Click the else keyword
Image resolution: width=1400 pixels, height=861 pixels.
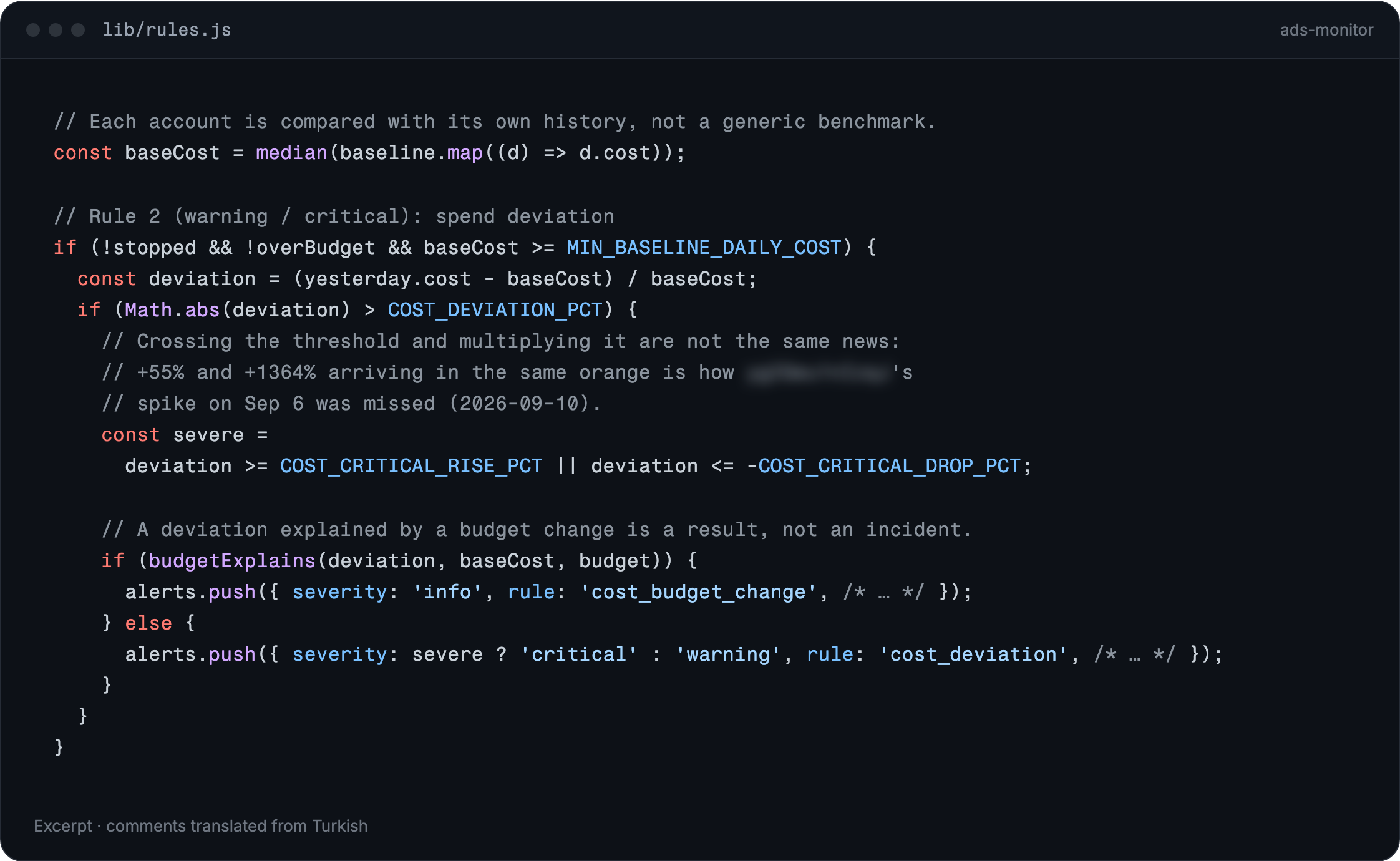tap(148, 623)
